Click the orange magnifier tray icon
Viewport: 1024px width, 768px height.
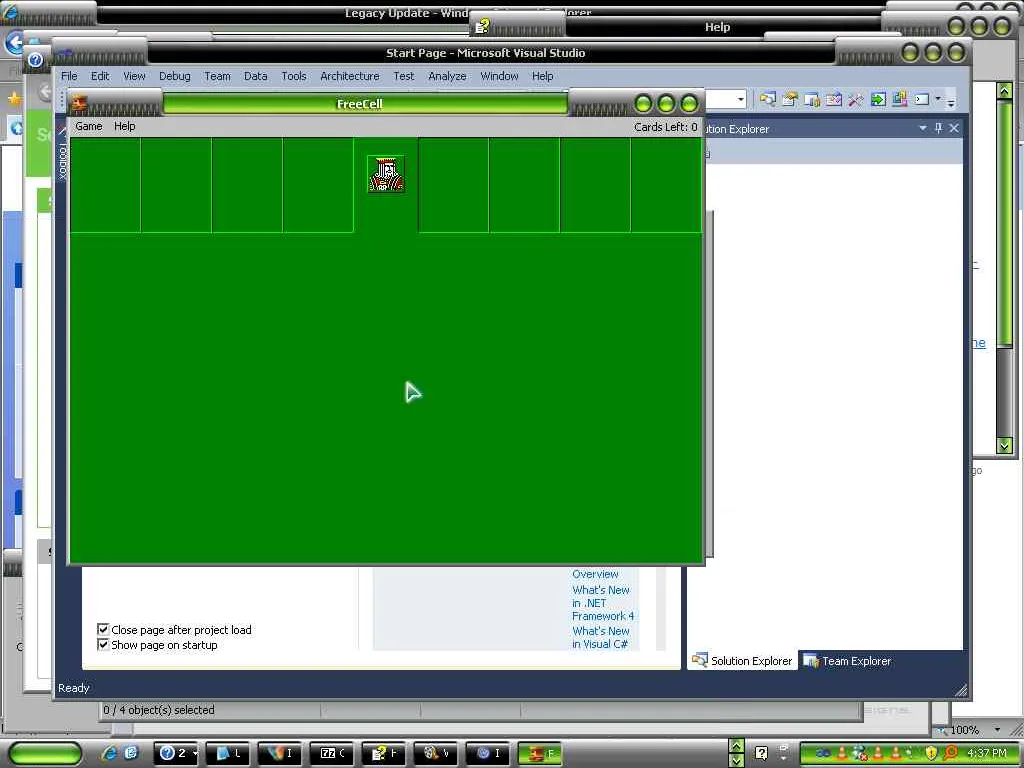[x=950, y=753]
